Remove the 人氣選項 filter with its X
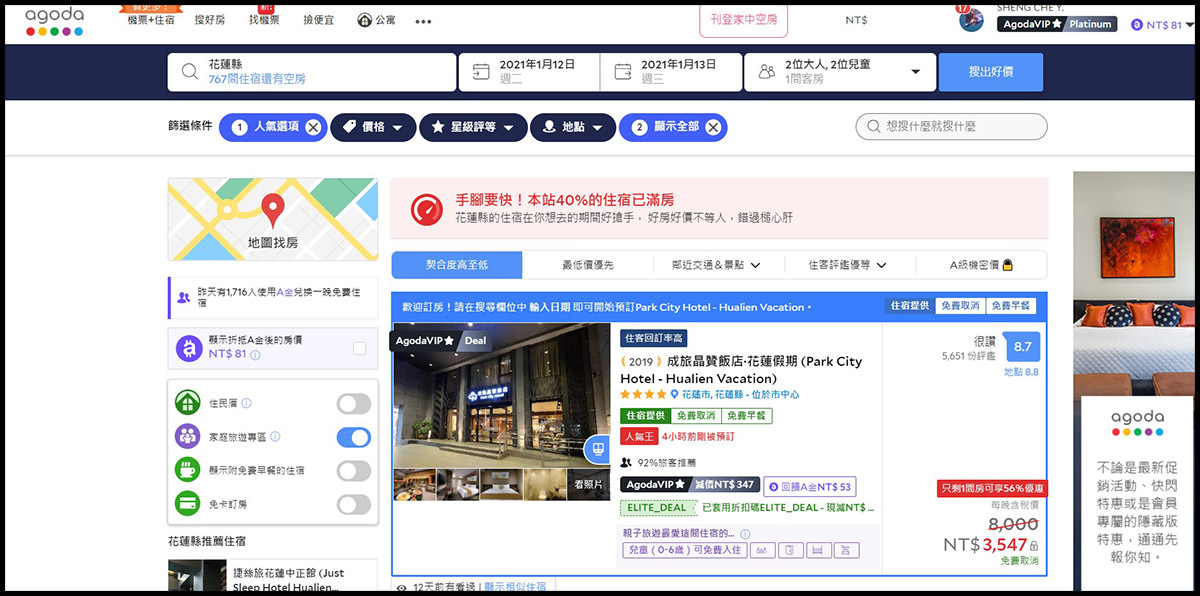This screenshot has height=596, width=1200. click(x=313, y=127)
